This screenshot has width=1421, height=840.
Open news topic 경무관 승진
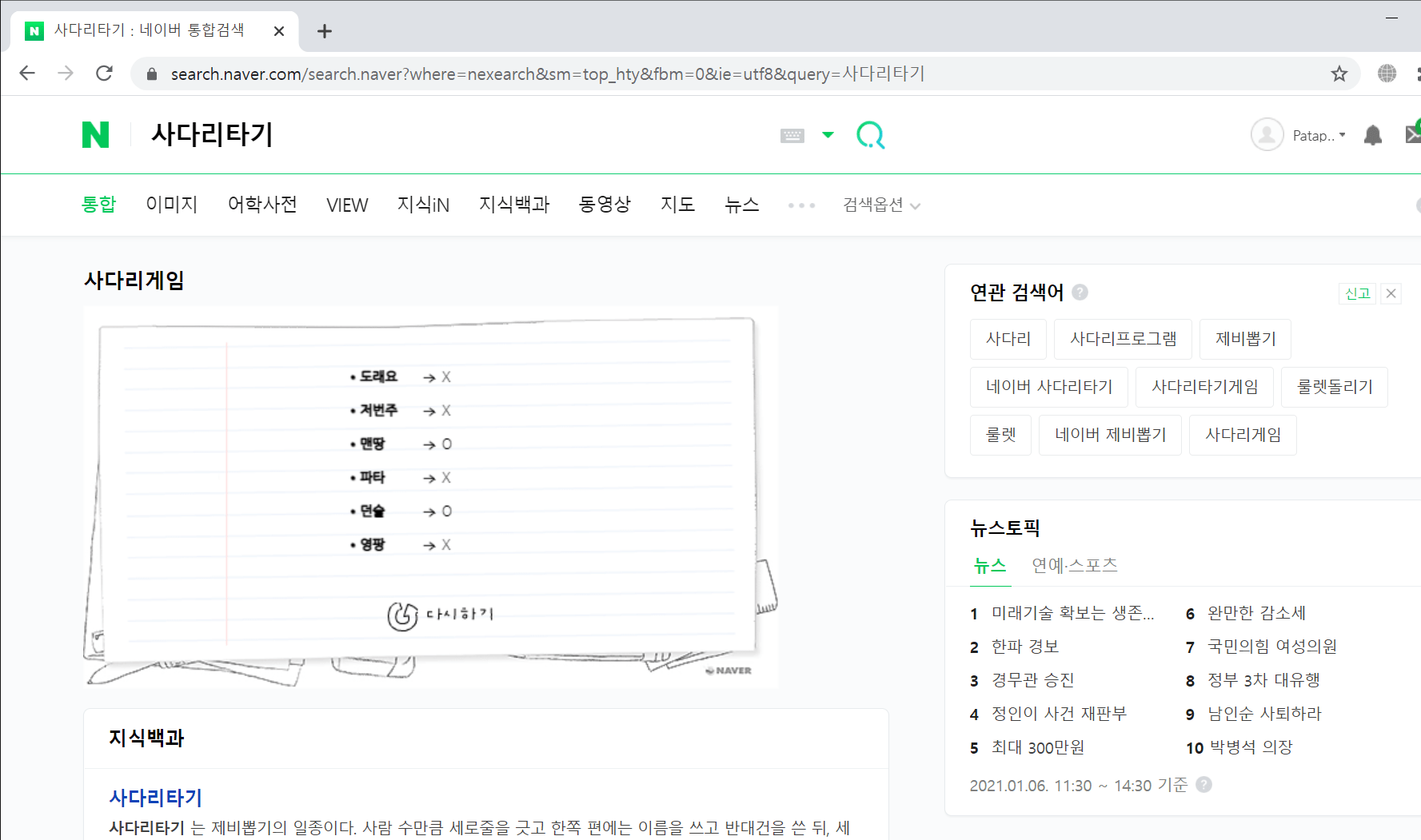tap(1033, 680)
